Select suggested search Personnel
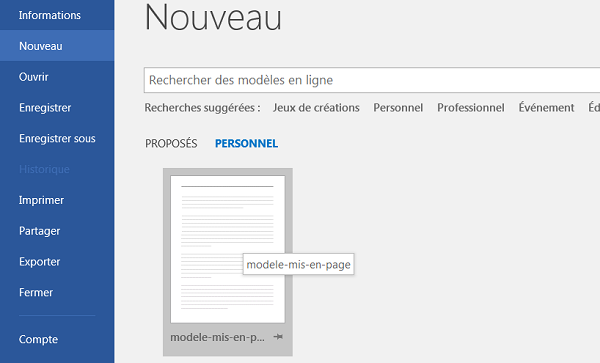The height and width of the screenshot is (363, 600). point(398,108)
